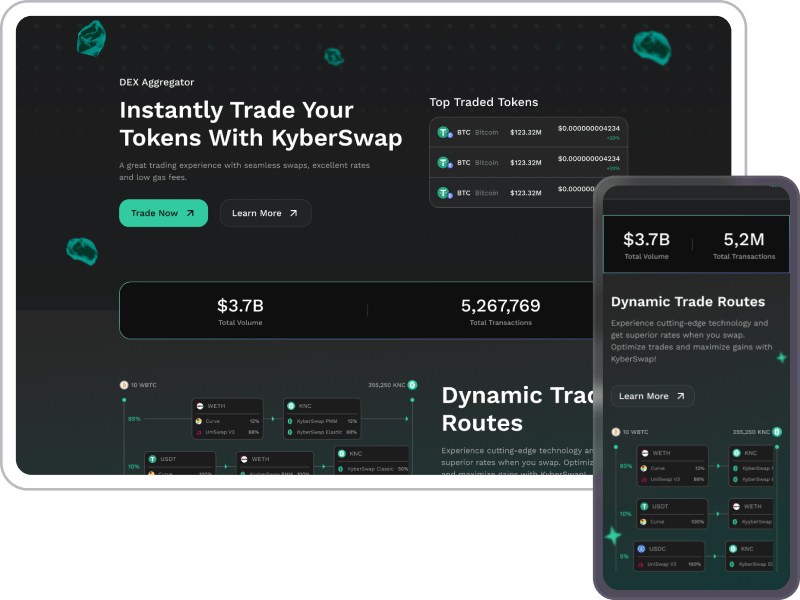Tap Learn More on the mobile screen
This screenshot has height=600, width=800.
click(652, 396)
